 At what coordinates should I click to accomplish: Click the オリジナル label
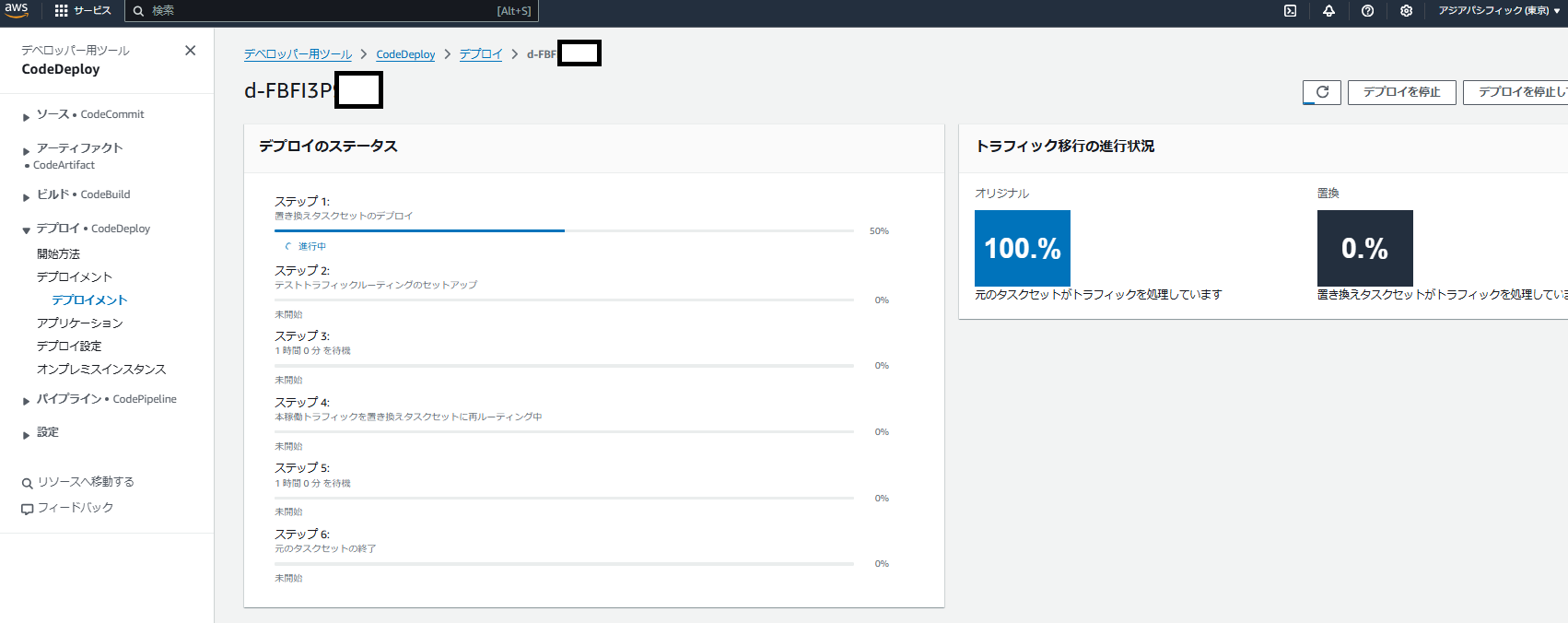point(1001,193)
